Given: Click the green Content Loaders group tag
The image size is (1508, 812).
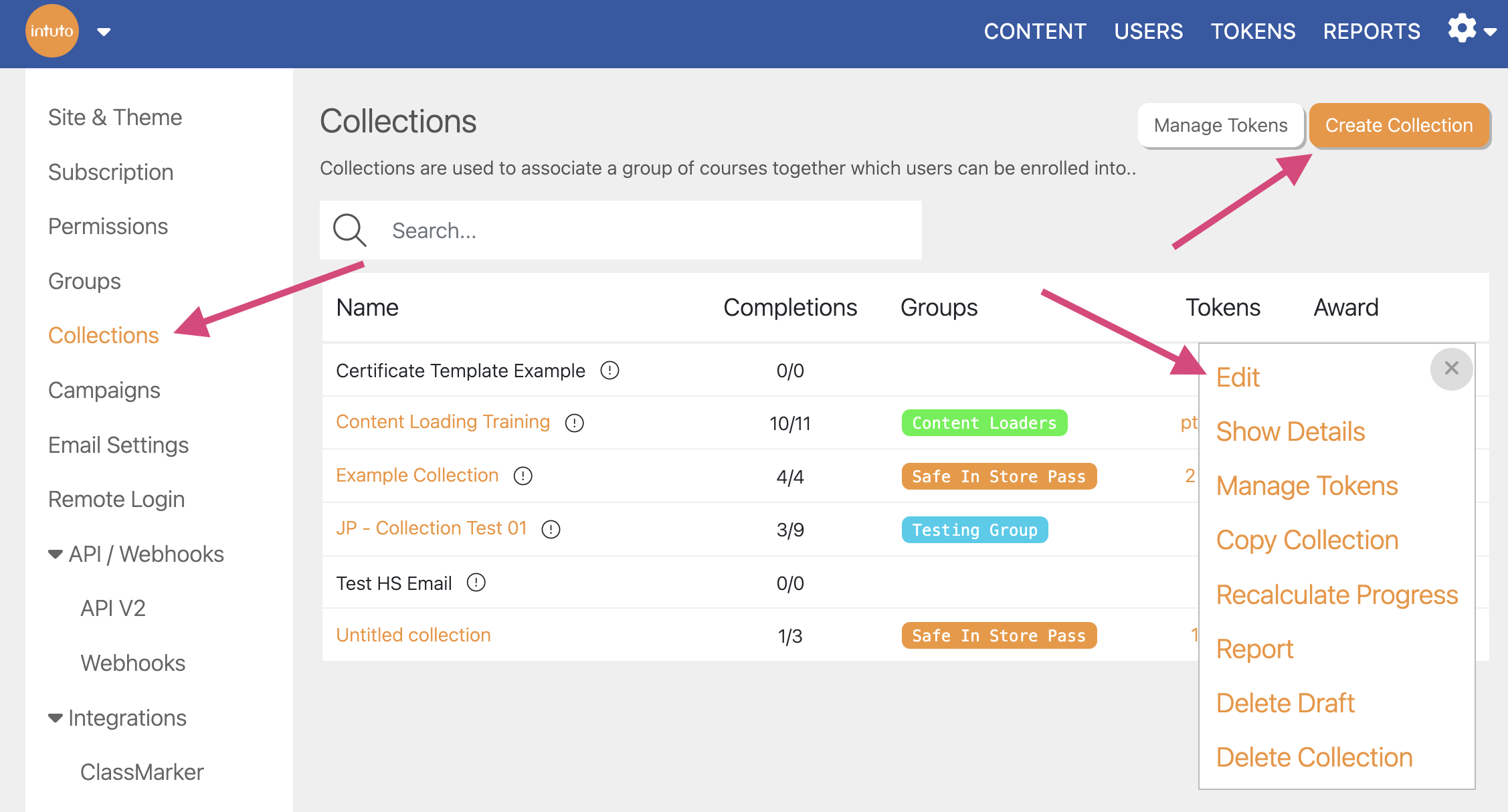Looking at the screenshot, I should click(x=983, y=423).
